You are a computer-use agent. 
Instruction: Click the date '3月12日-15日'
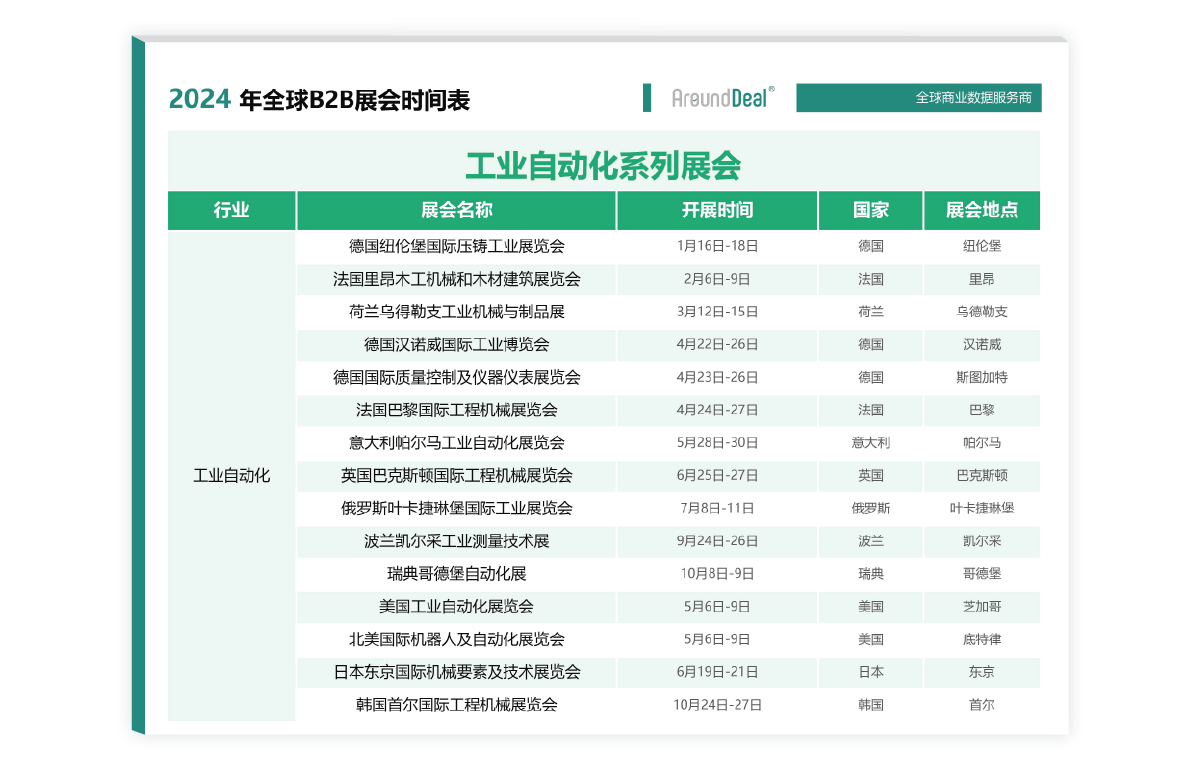coord(717,312)
